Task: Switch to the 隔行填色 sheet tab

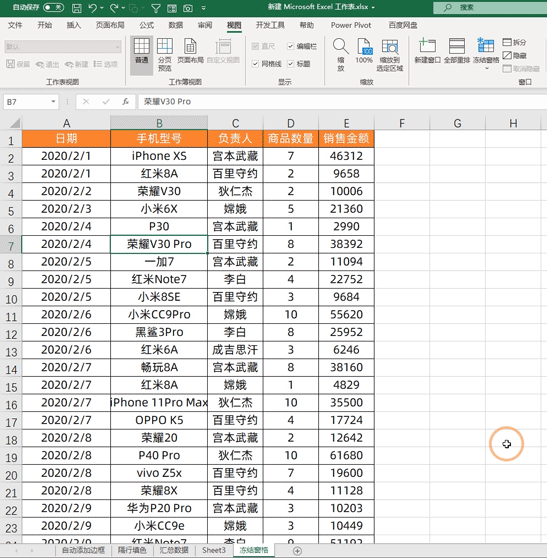Action: pos(132,551)
